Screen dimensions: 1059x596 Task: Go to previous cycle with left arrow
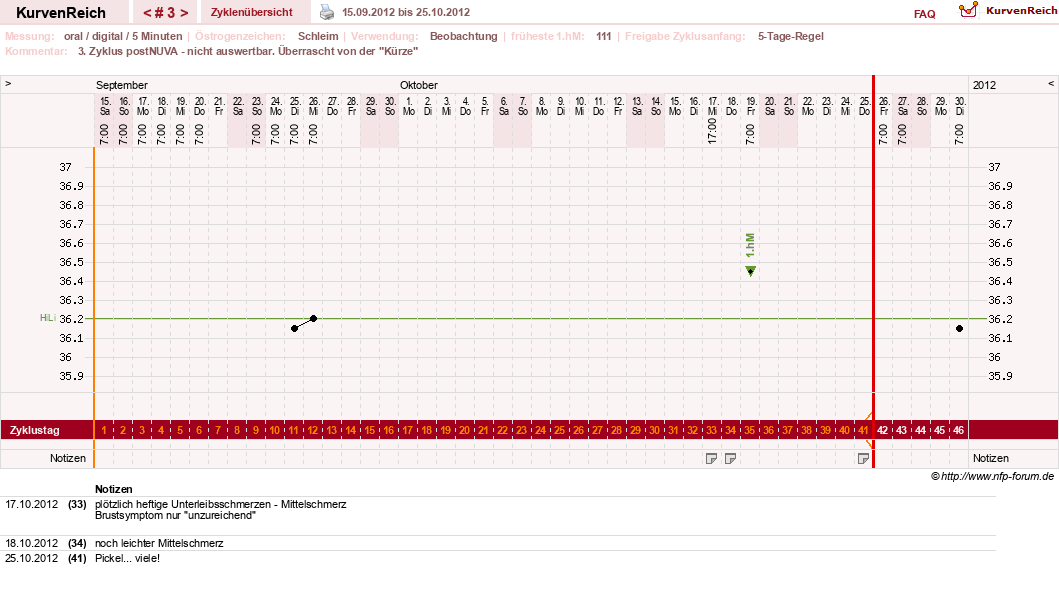click(147, 13)
